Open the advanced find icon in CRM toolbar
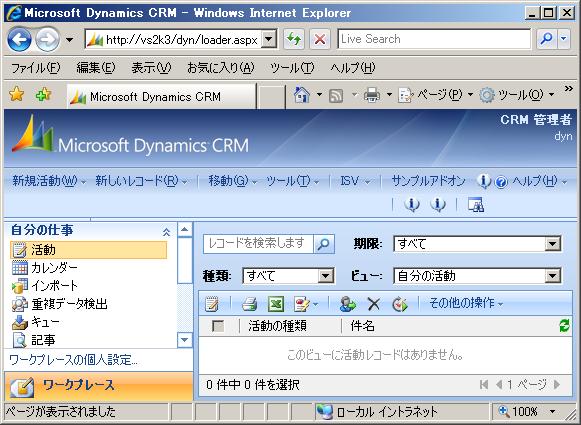Screen dimensions: 581x425 [x=476, y=204]
